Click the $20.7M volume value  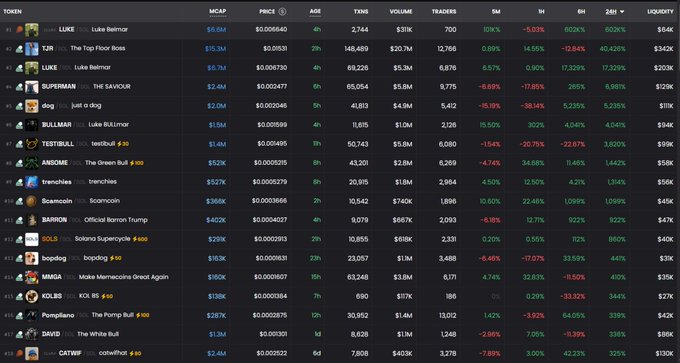coord(401,49)
